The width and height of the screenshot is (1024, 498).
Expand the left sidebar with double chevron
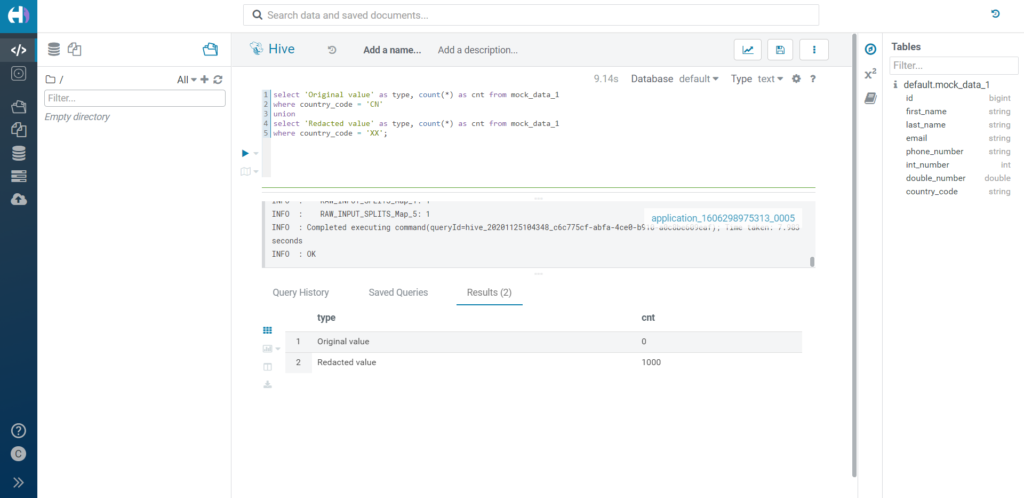[18, 482]
